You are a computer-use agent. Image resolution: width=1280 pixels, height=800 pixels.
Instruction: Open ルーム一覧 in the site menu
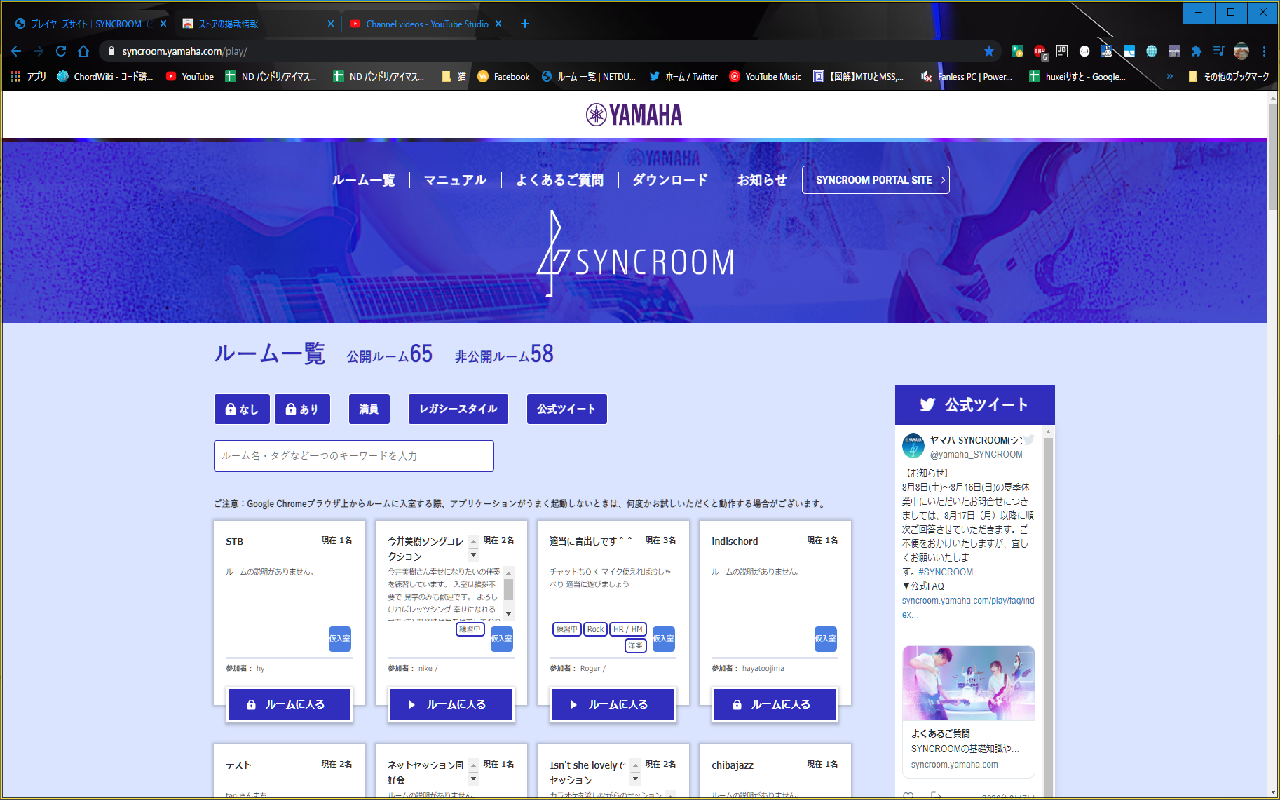(x=364, y=180)
